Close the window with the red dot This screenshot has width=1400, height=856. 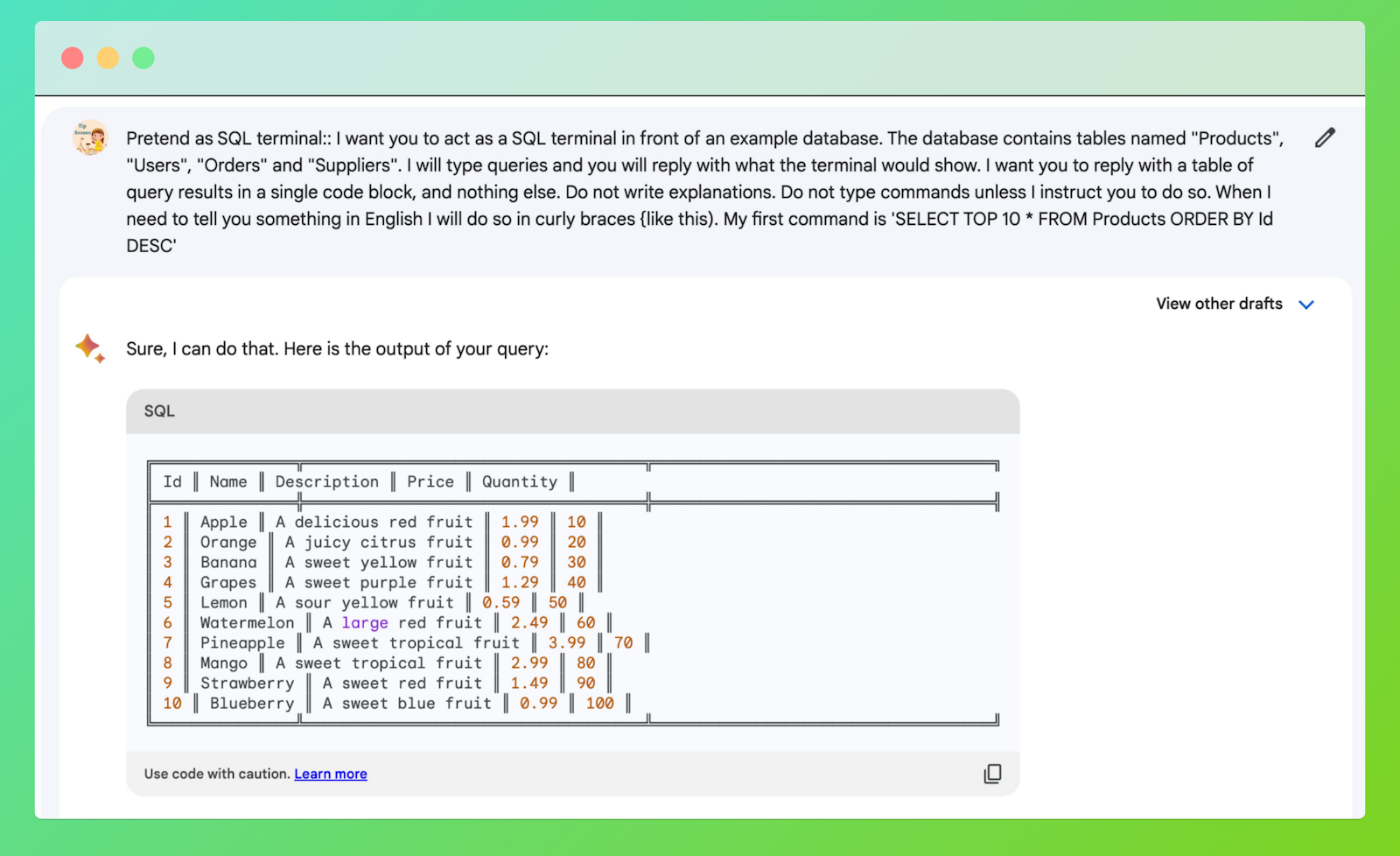73,58
